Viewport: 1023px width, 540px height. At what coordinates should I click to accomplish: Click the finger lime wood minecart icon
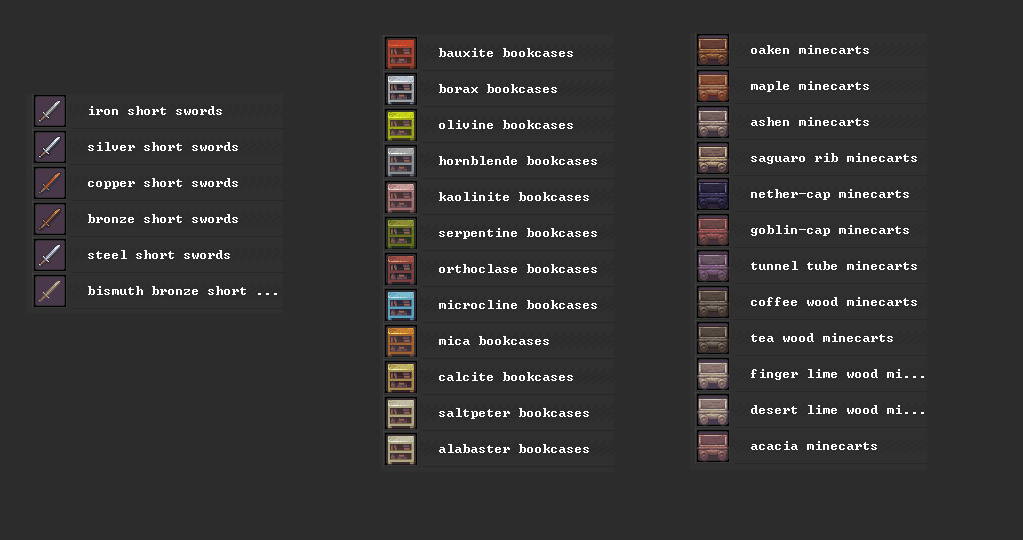(712, 374)
